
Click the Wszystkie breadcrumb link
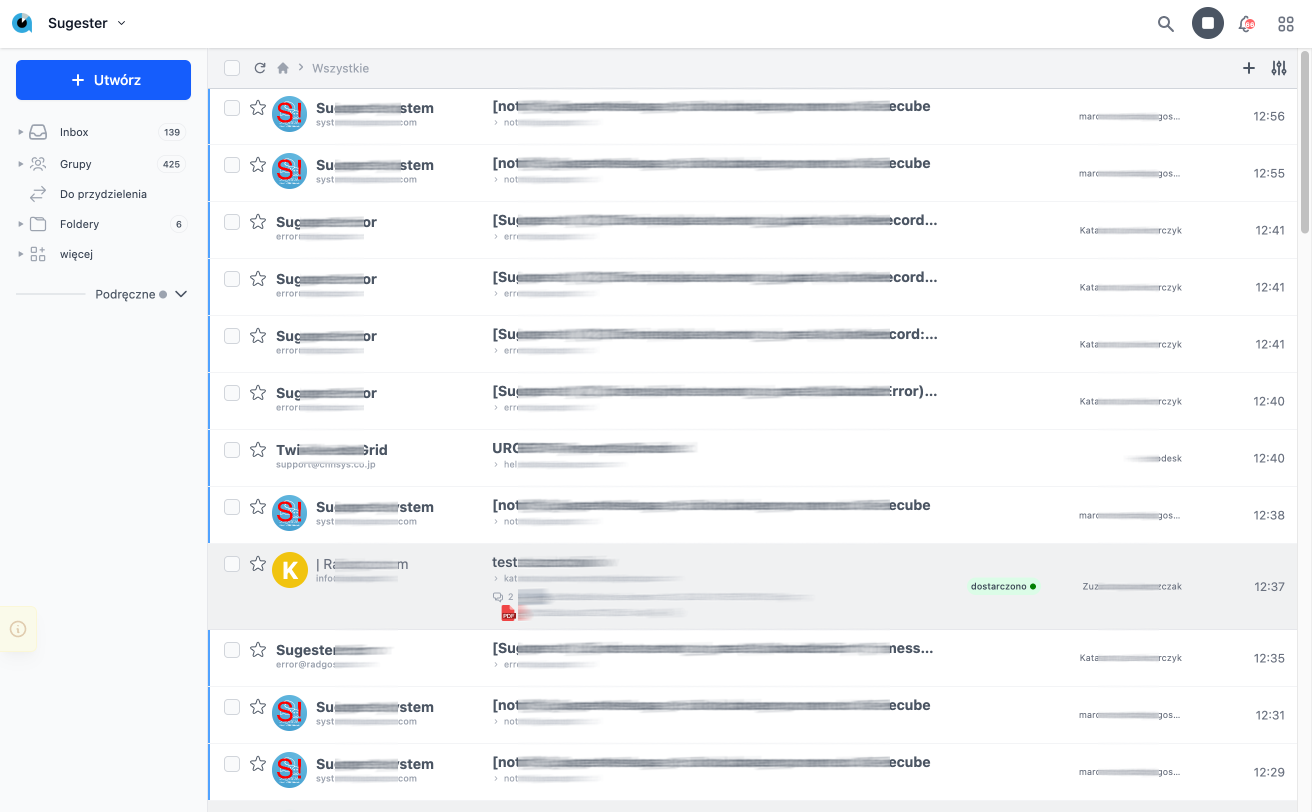(340, 68)
